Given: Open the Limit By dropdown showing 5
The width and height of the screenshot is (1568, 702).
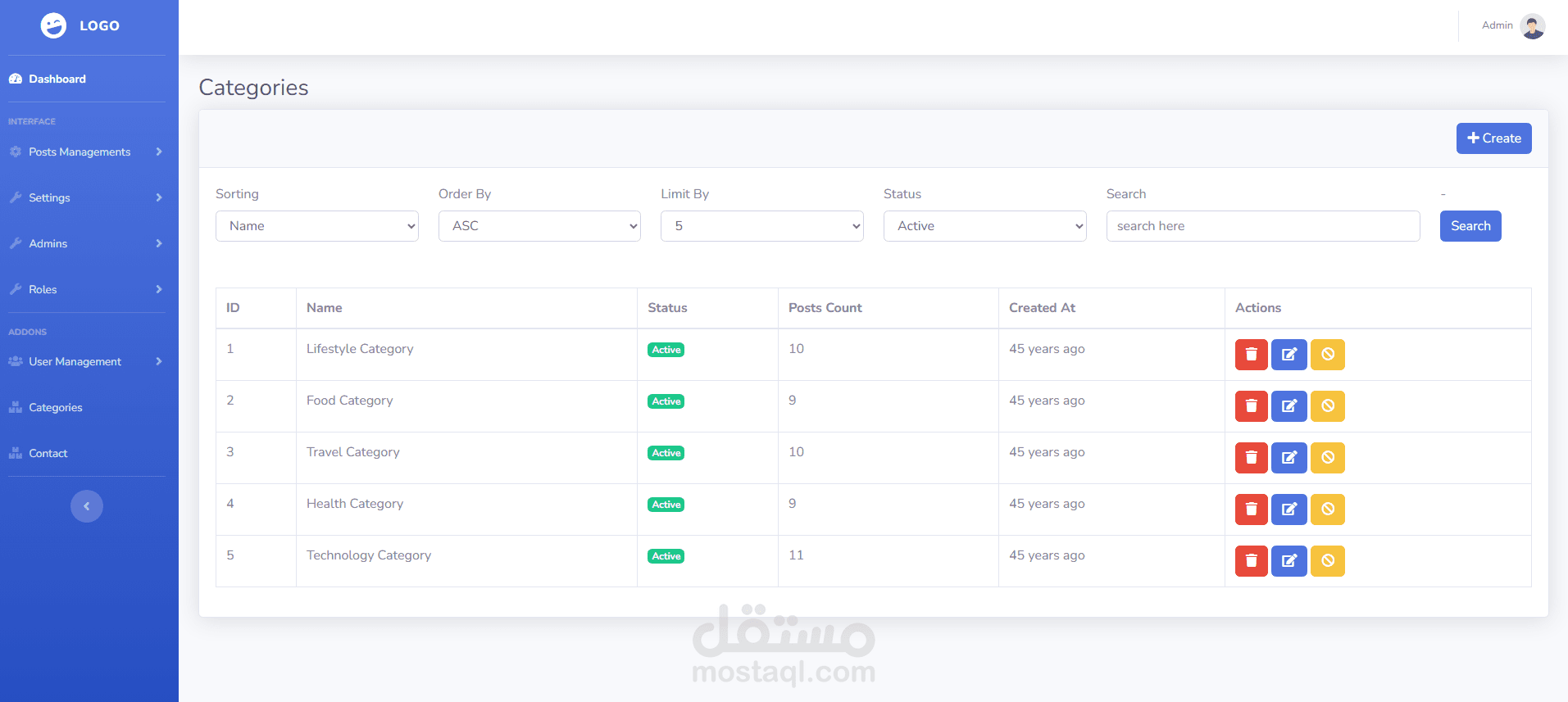Looking at the screenshot, I should 762,226.
